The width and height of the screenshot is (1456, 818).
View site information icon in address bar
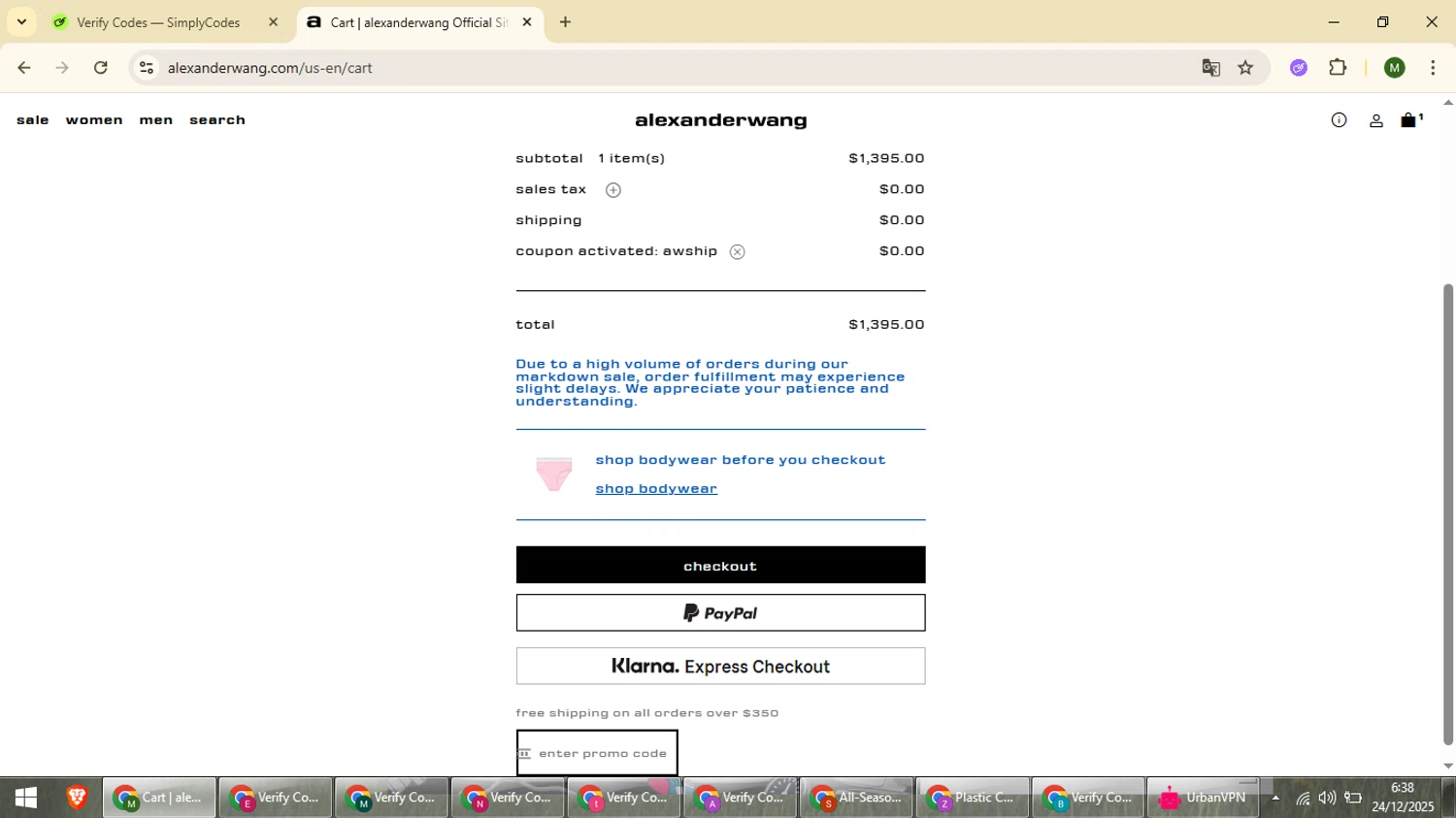pyautogui.click(x=147, y=68)
